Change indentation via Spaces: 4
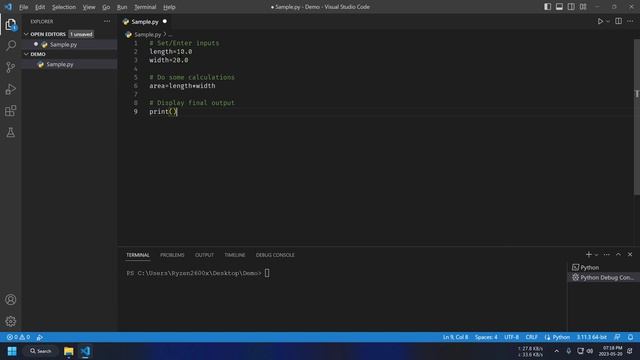This screenshot has width=640, height=360. click(x=486, y=337)
